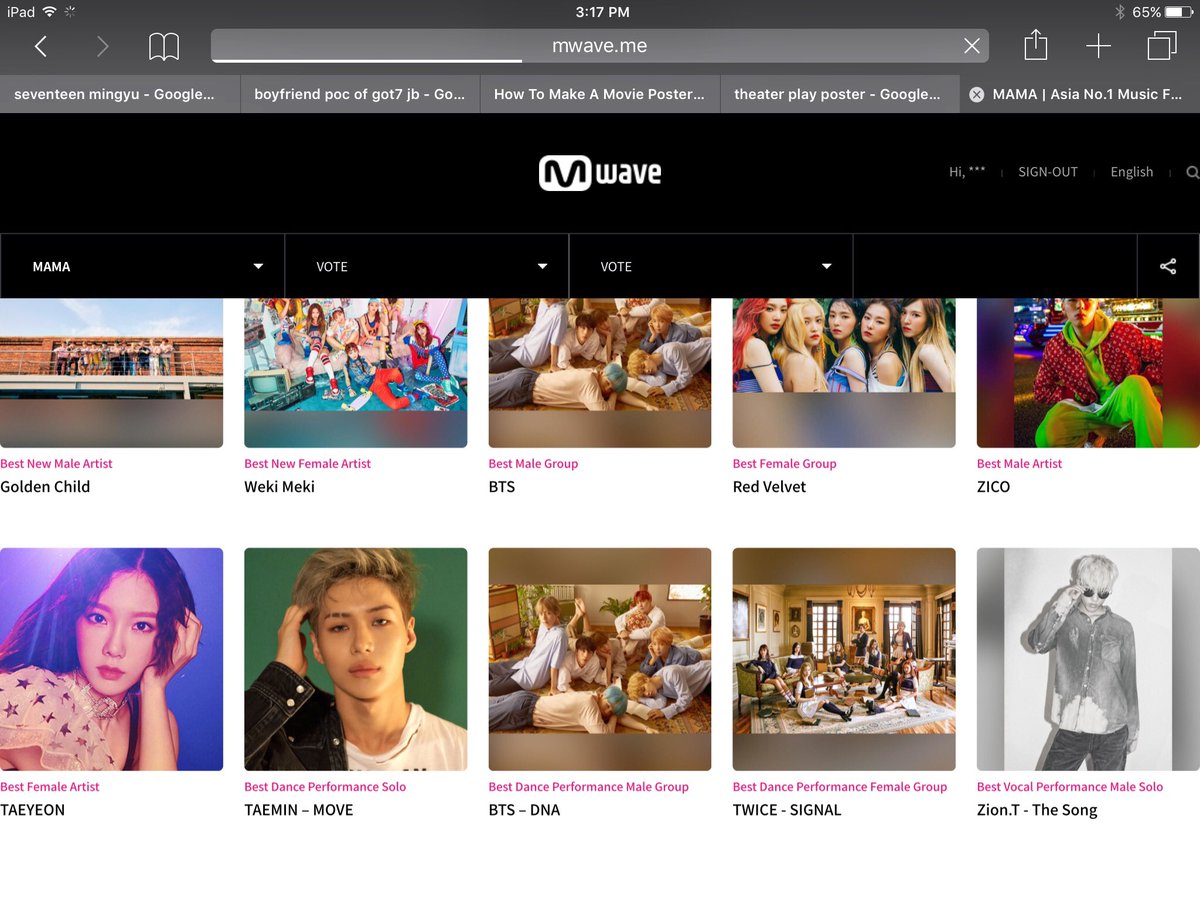Open Best Male Group category link
Viewport: 1200px width, 900px height.
(533, 463)
